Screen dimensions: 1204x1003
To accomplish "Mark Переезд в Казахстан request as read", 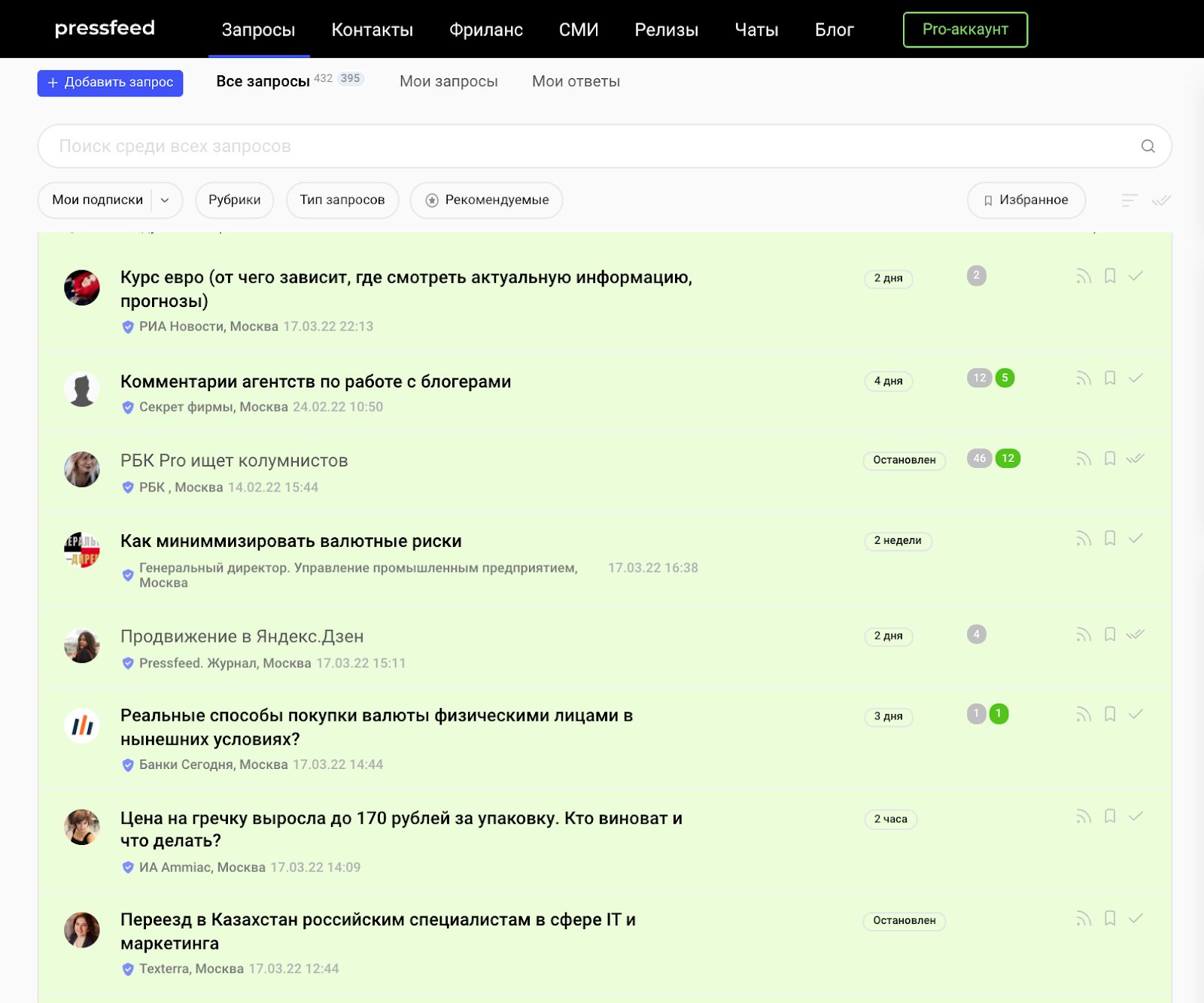I will tap(1136, 919).
